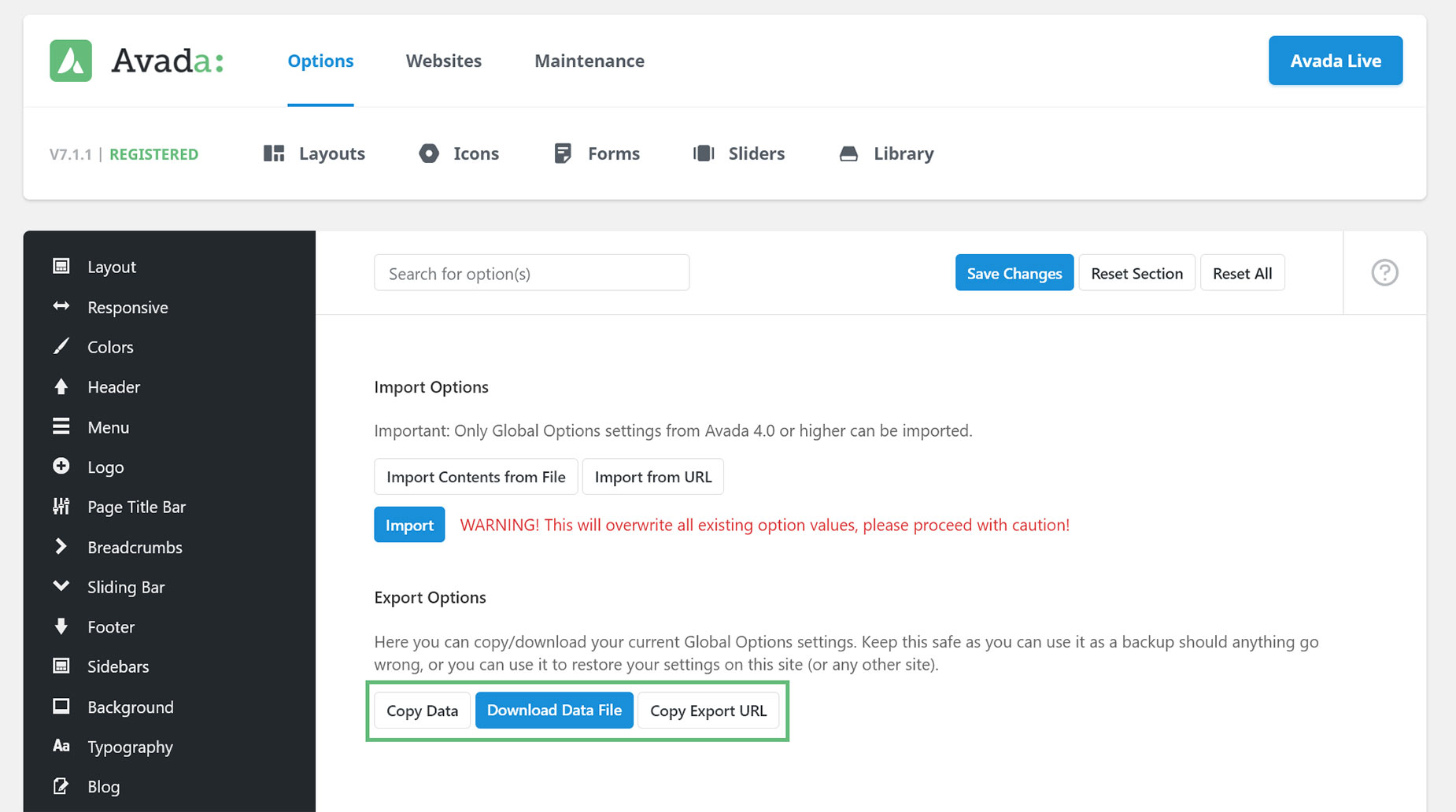Screen dimensions: 1456x812
Task: Click the green Avada logo icon
Action: pos(71,61)
